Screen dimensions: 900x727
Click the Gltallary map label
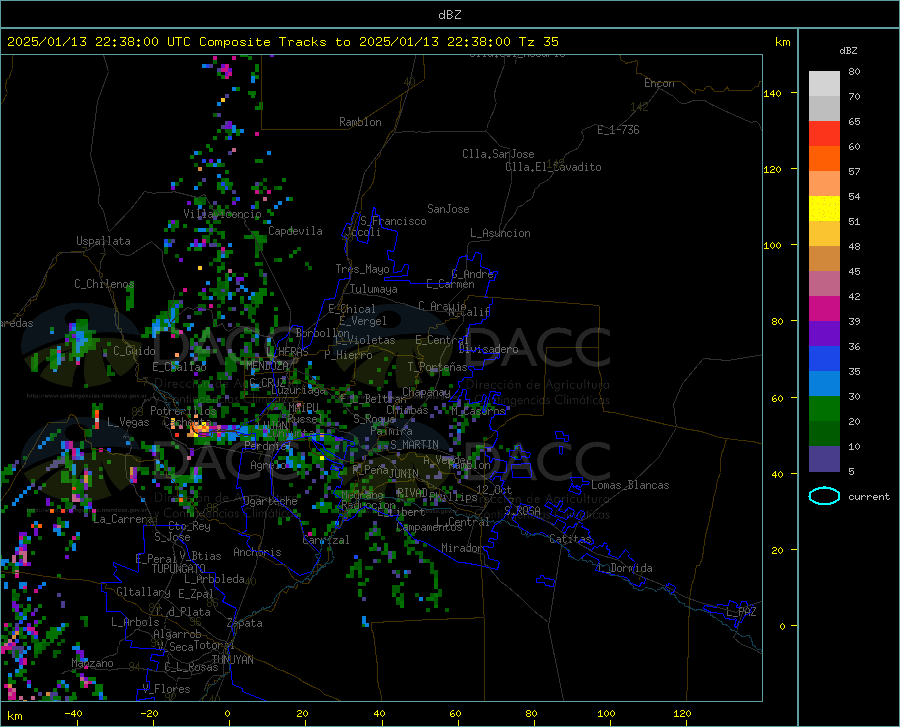click(x=143, y=592)
